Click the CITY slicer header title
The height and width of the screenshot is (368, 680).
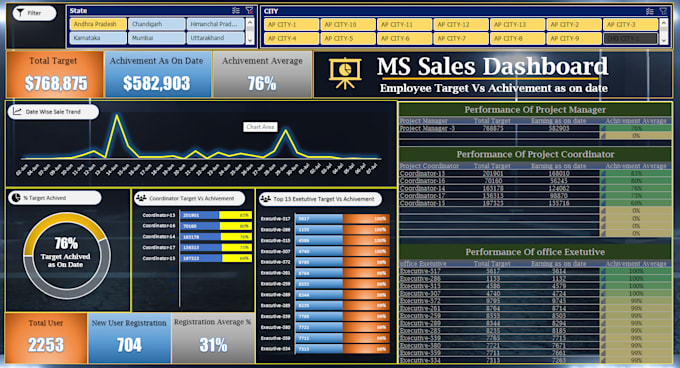271,11
